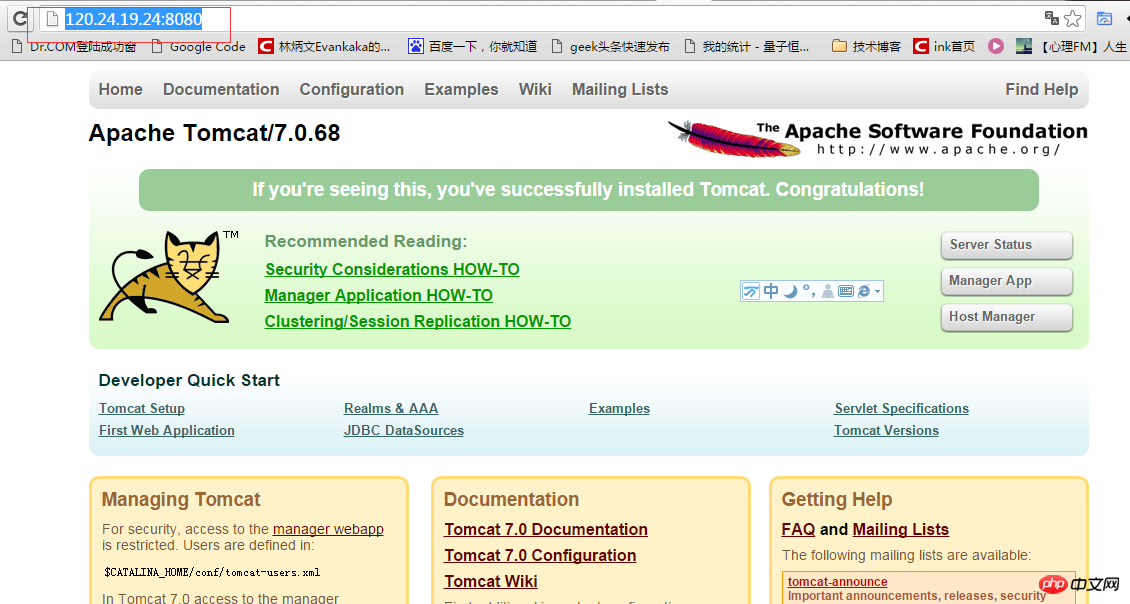Open the 林炳文Evankaka bookmark
This screenshot has height=604, width=1130.
coord(324,47)
